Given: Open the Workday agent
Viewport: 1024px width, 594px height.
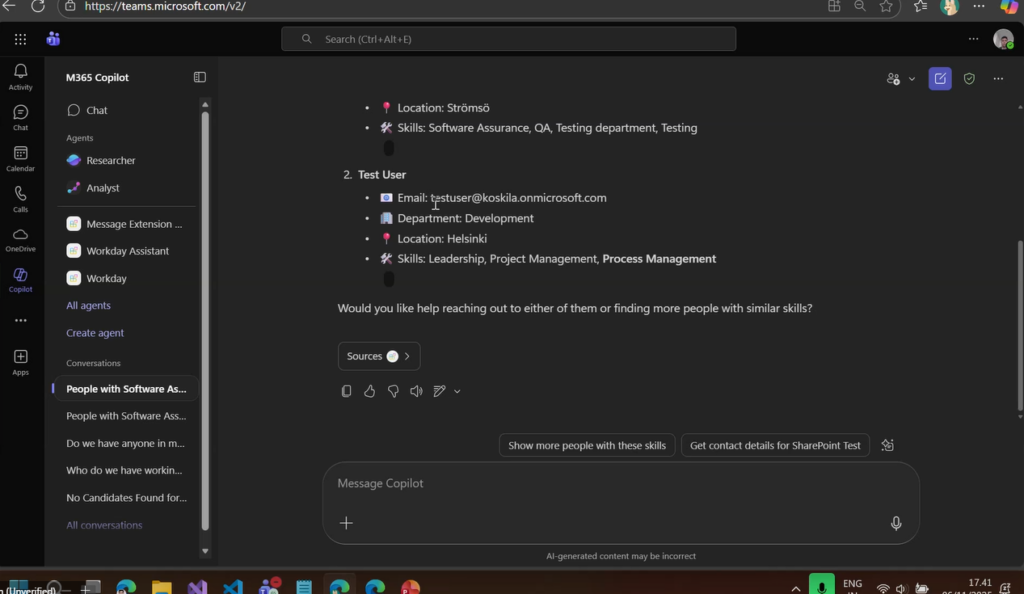Looking at the screenshot, I should (127, 278).
